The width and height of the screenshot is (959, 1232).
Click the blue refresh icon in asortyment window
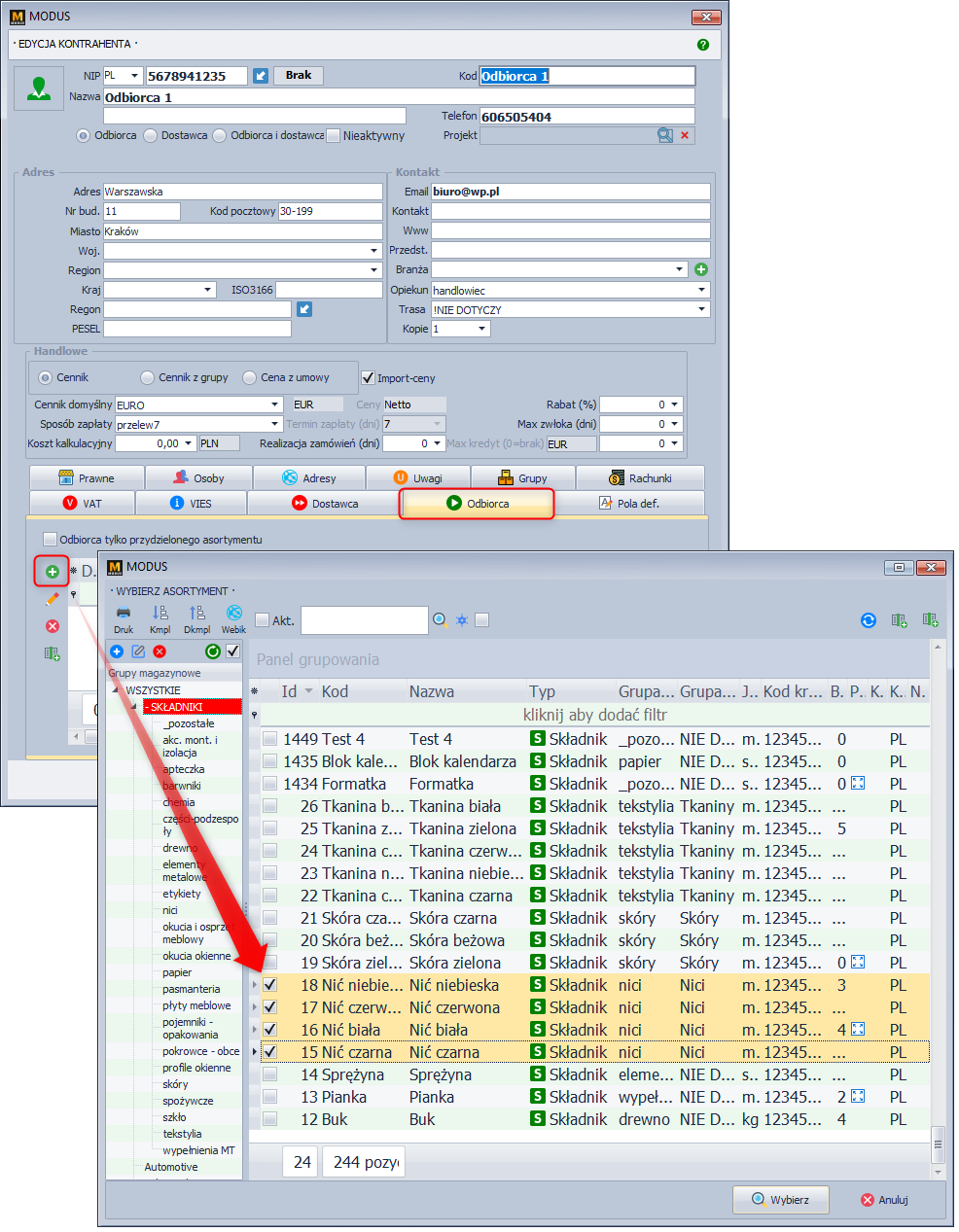(x=869, y=620)
